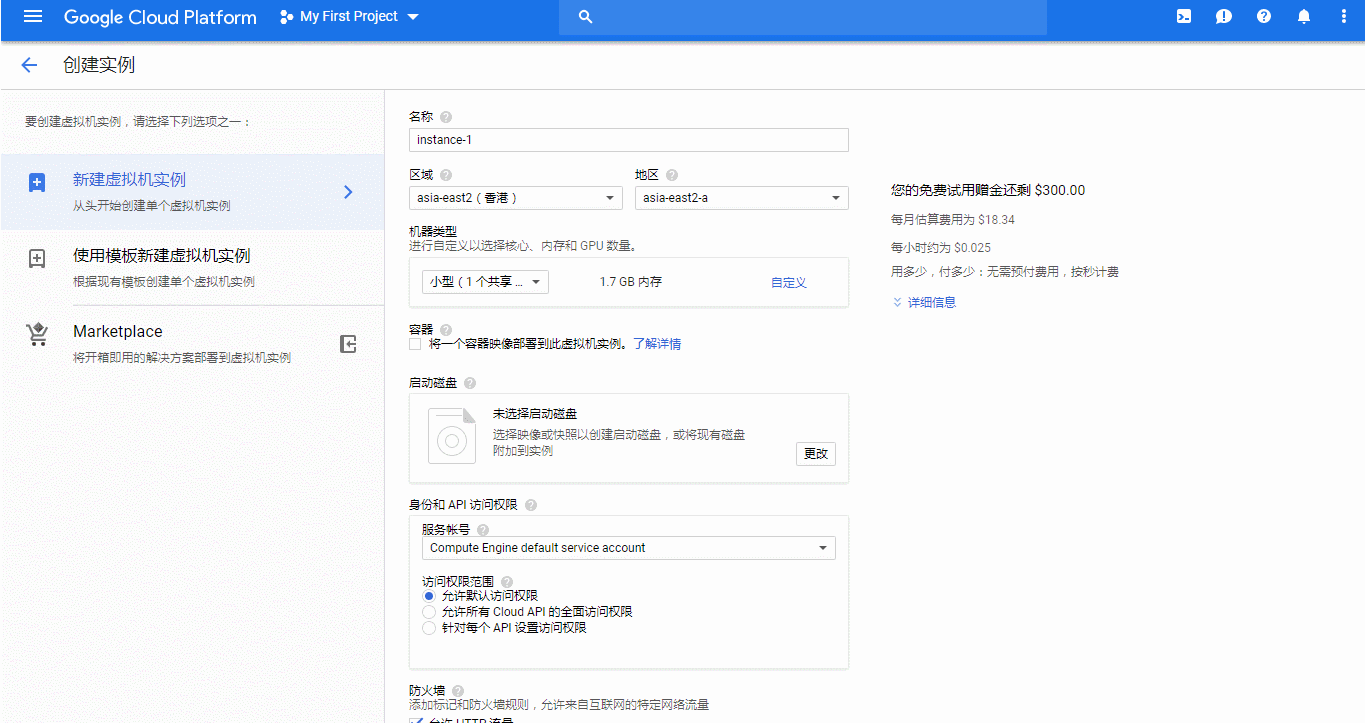Open the hamburger navigation menu
This screenshot has width=1365, height=723.
click(33, 17)
